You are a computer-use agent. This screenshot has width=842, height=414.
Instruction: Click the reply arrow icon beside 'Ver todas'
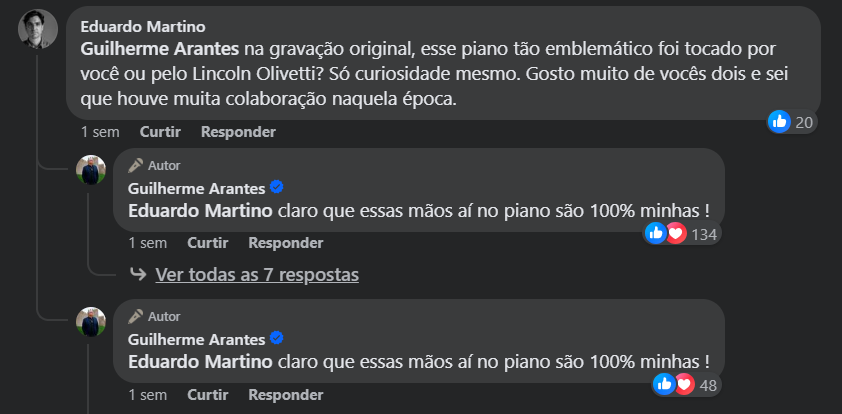[139, 274]
